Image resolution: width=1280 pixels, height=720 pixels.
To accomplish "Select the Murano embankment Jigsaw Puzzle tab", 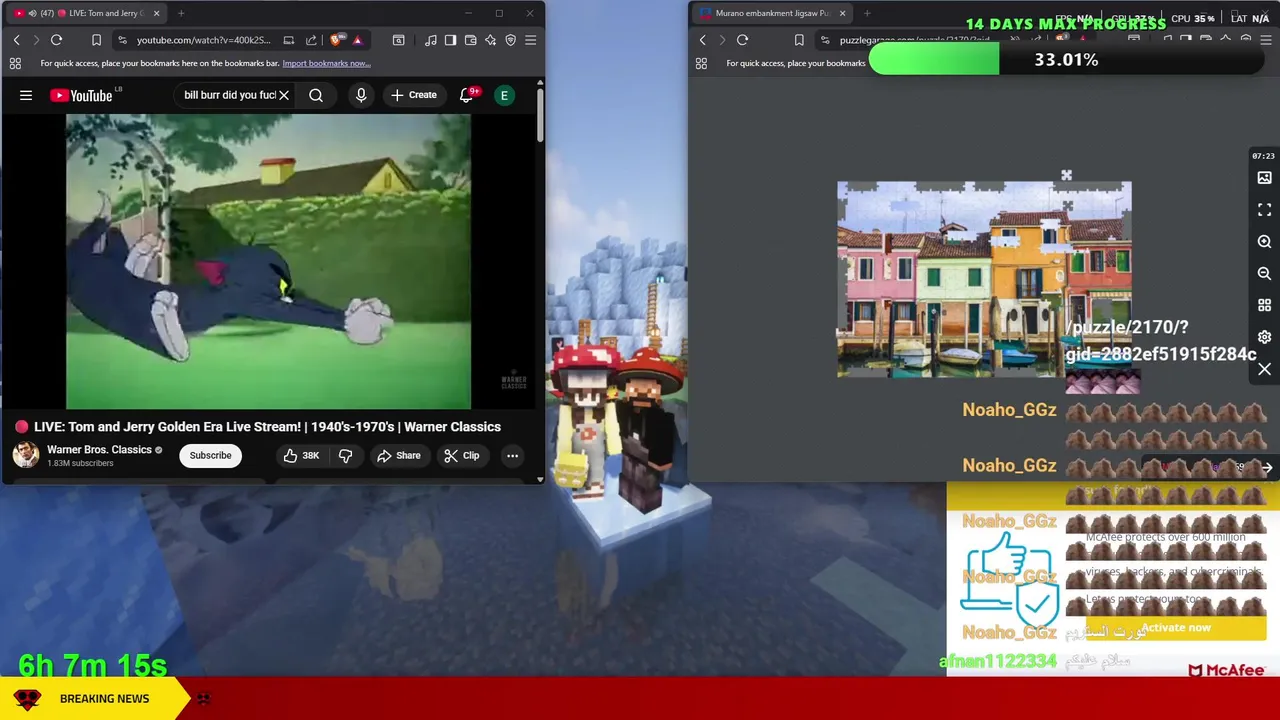I will 772,13.
